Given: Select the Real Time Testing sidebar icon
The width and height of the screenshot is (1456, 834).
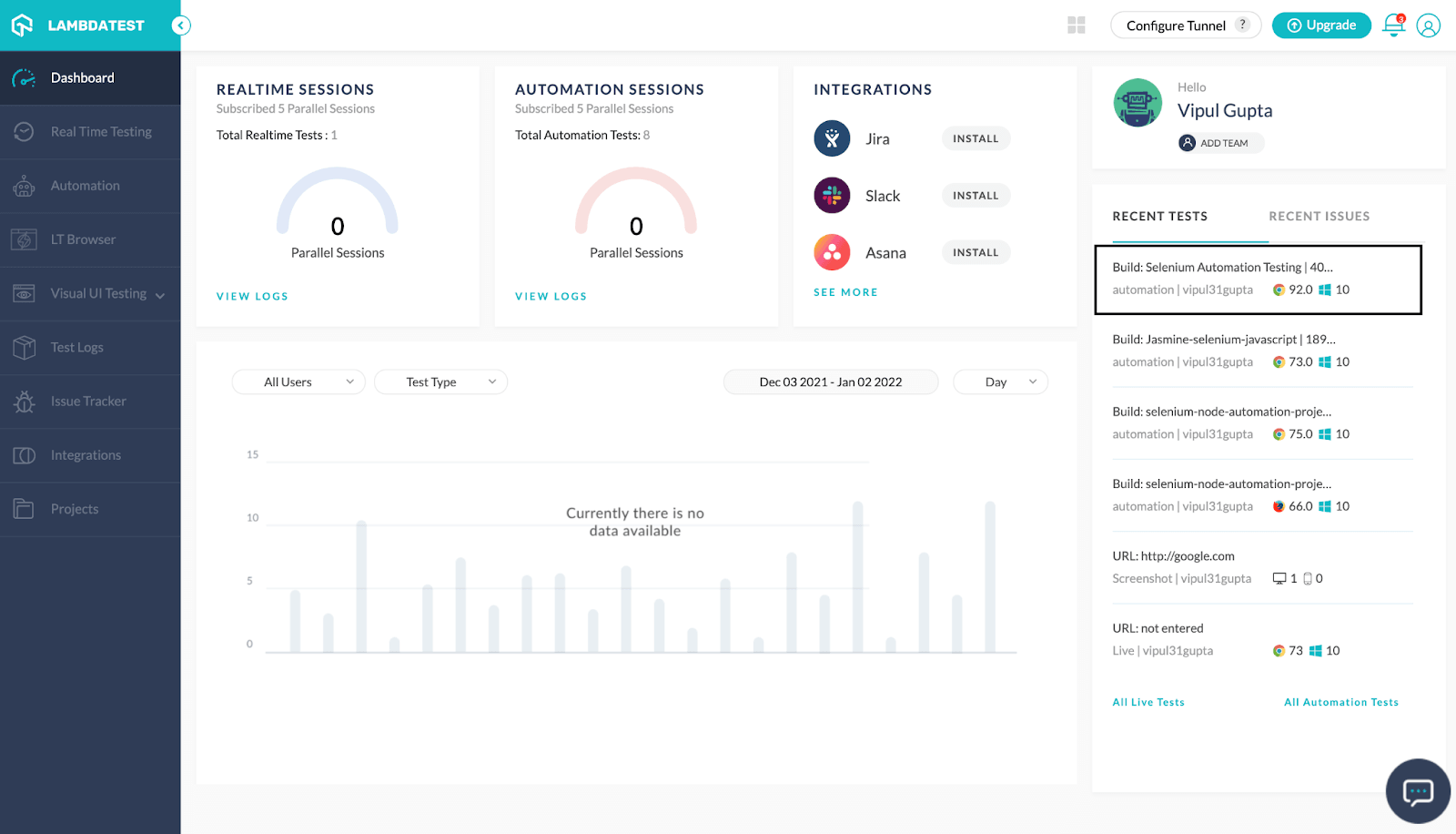Looking at the screenshot, I should coord(25,131).
